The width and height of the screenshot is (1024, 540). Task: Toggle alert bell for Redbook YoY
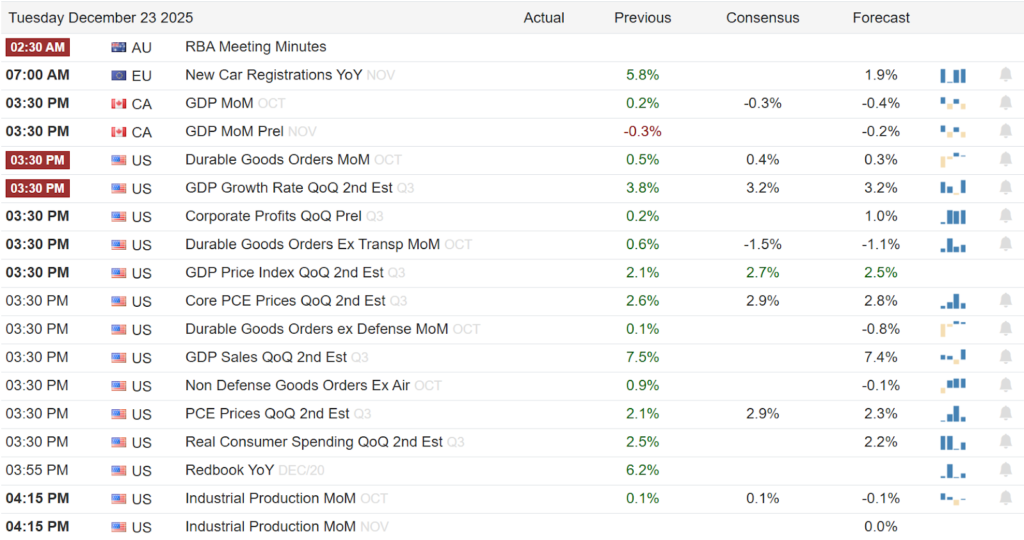point(1006,470)
